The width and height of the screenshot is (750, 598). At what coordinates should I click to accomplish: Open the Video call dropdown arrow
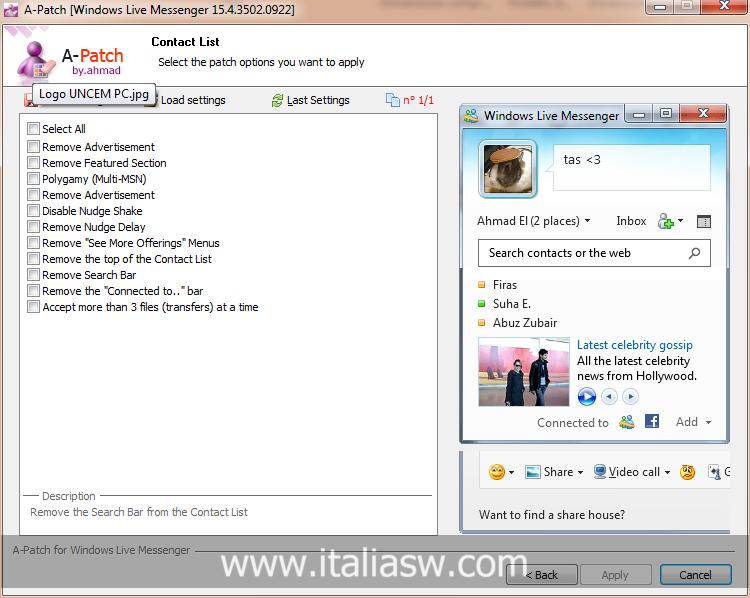[667, 473]
